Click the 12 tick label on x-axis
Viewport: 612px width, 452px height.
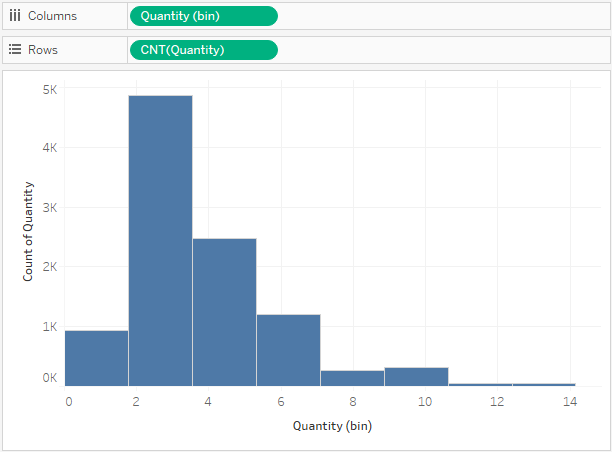click(x=497, y=401)
